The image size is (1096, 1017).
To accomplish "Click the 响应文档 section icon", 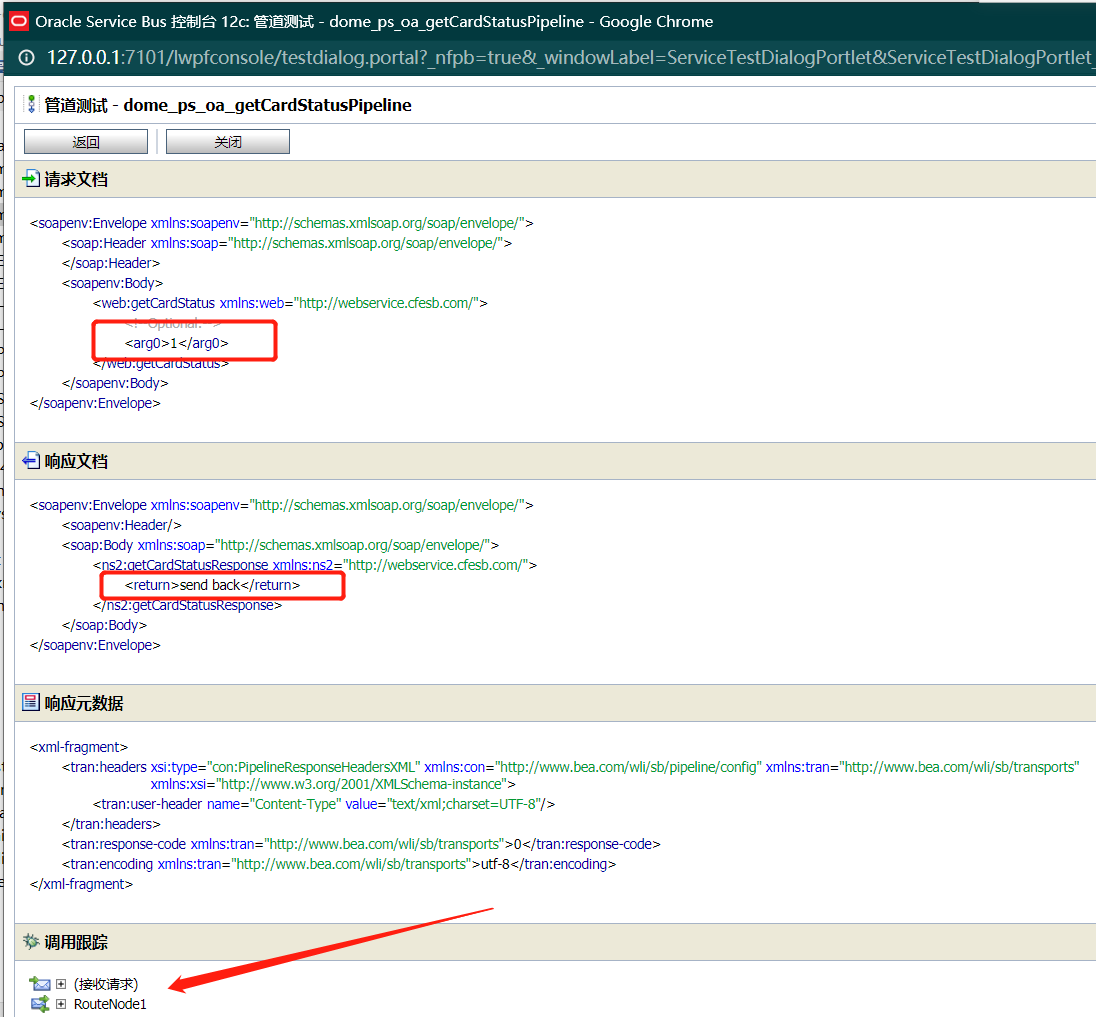I will [31, 461].
